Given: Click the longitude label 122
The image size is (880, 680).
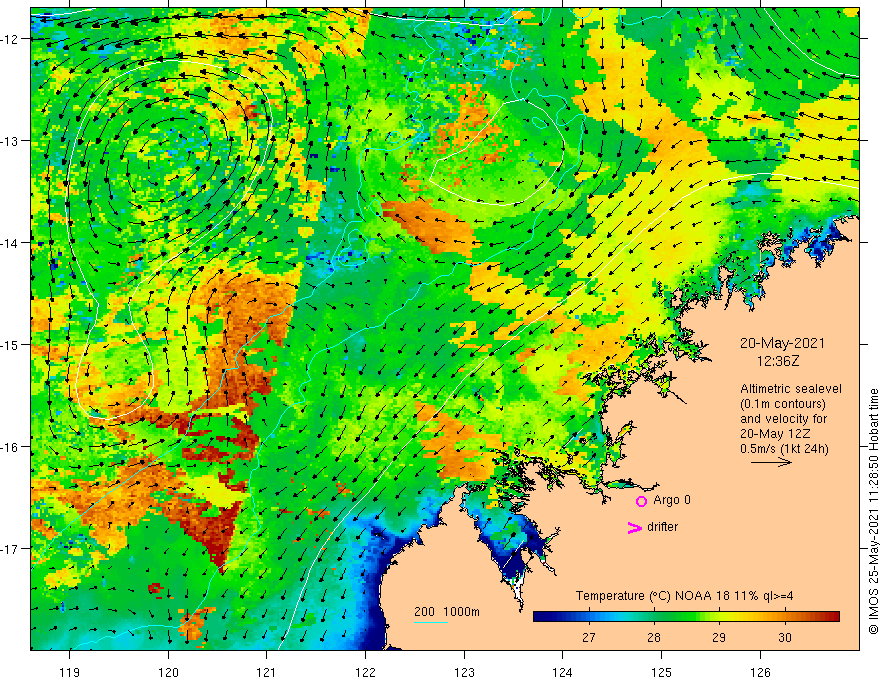Looking at the screenshot, I should click(365, 672).
